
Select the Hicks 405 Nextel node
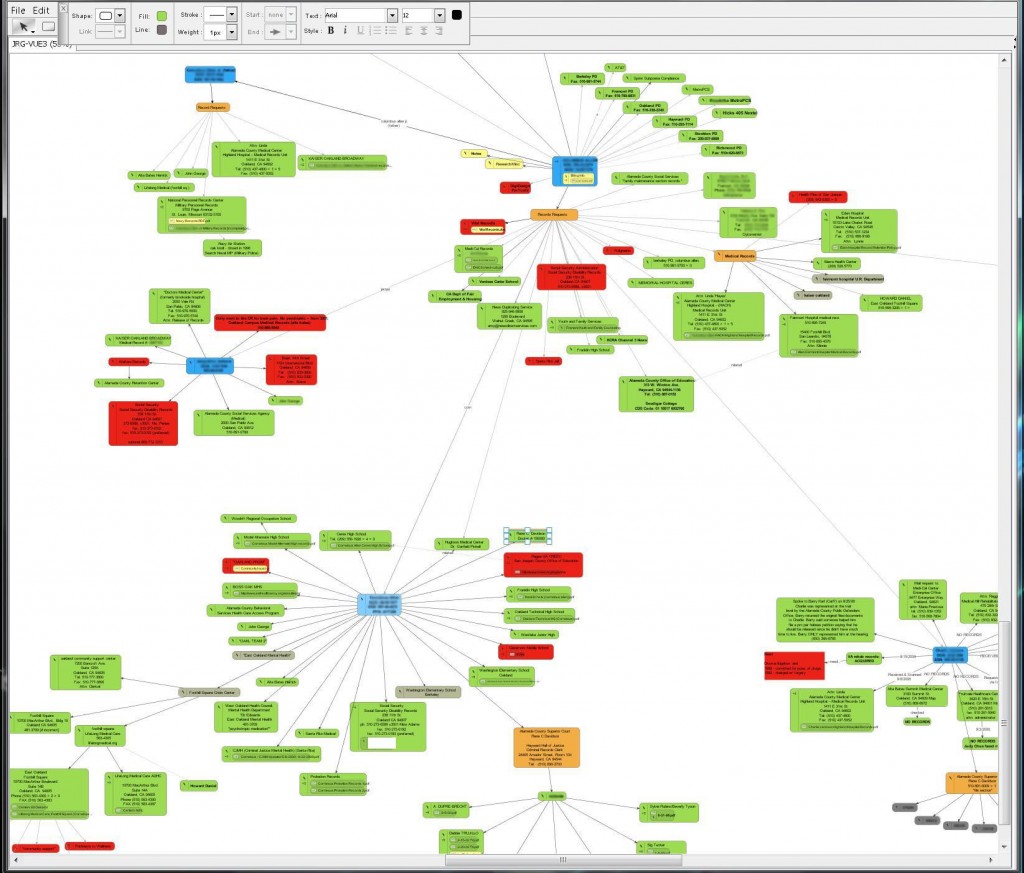coord(735,113)
